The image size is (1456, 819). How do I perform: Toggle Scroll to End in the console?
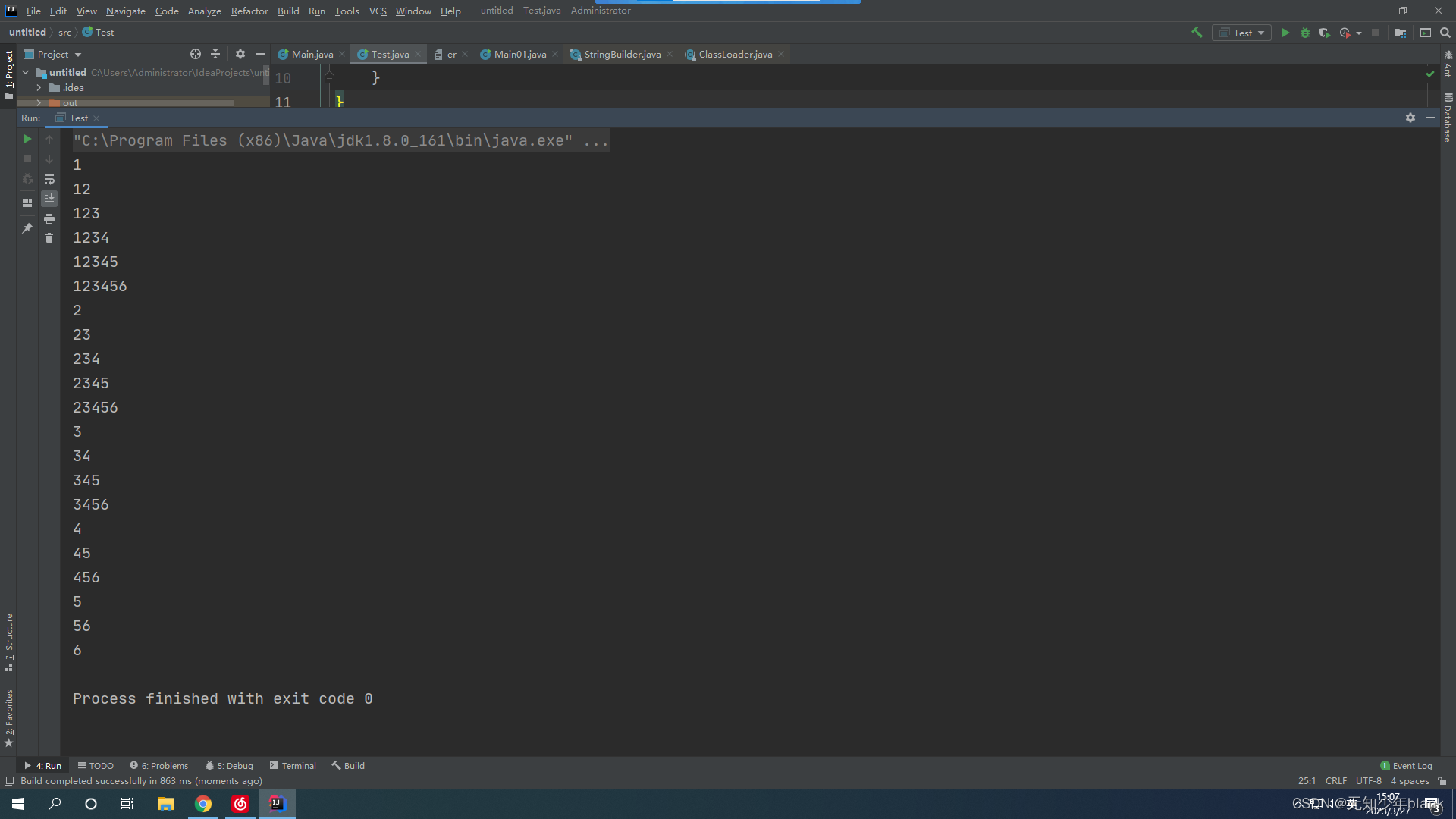(49, 199)
